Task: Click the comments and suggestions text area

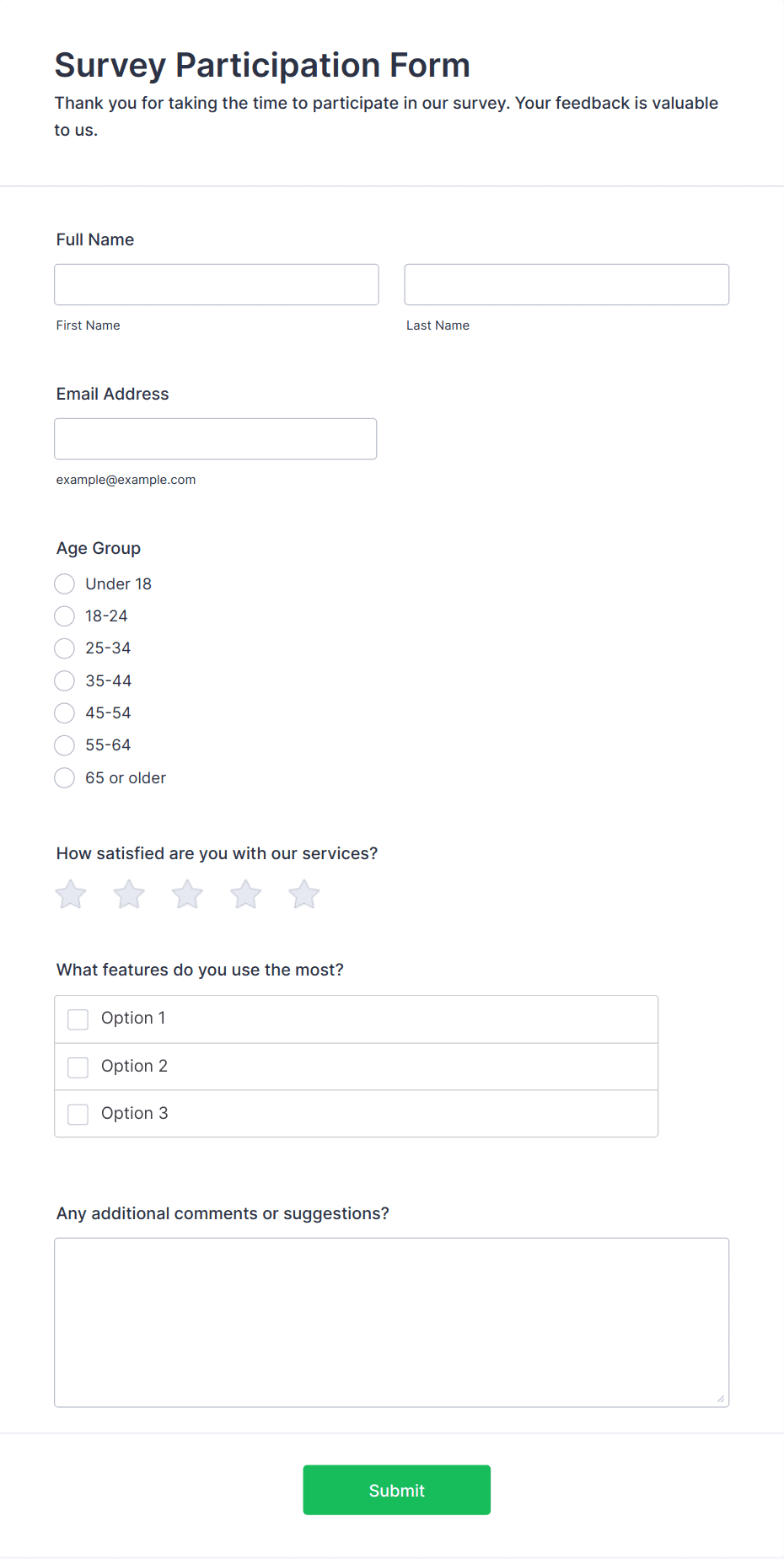Action: 391,1320
